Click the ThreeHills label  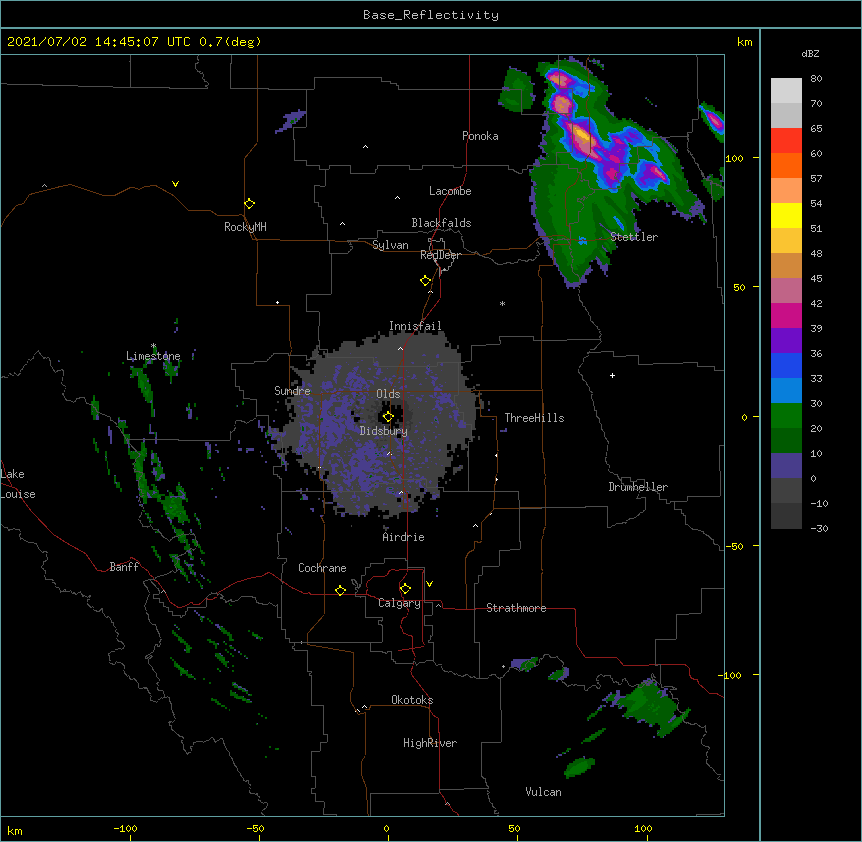pyautogui.click(x=534, y=418)
